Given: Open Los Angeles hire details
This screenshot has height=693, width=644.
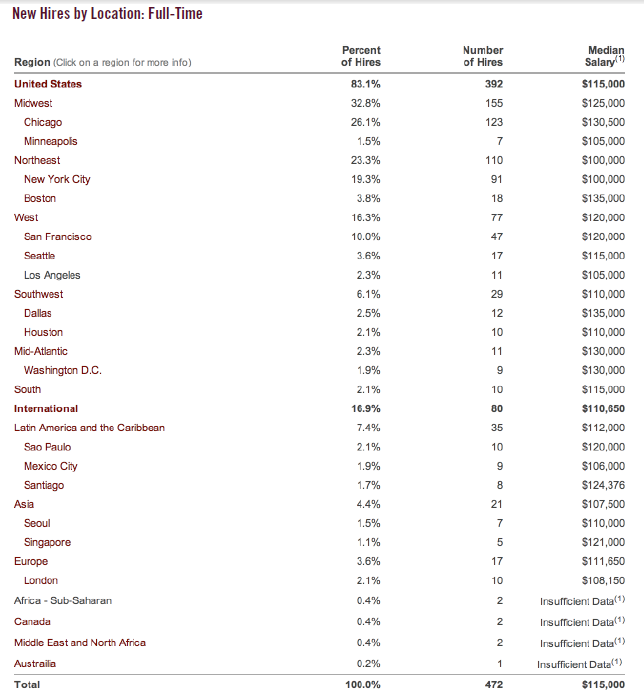Looking at the screenshot, I should click(52, 275).
